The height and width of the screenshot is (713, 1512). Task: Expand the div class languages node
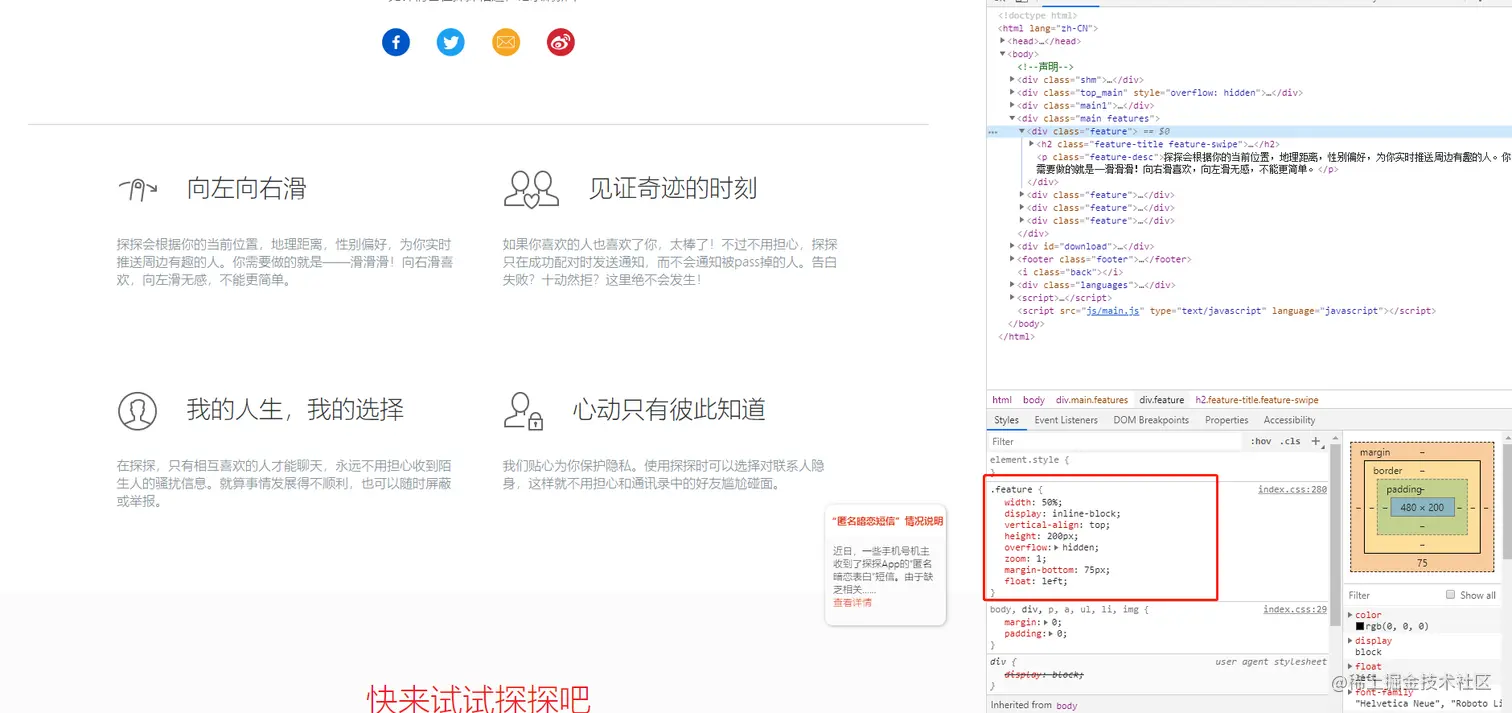[1013, 285]
